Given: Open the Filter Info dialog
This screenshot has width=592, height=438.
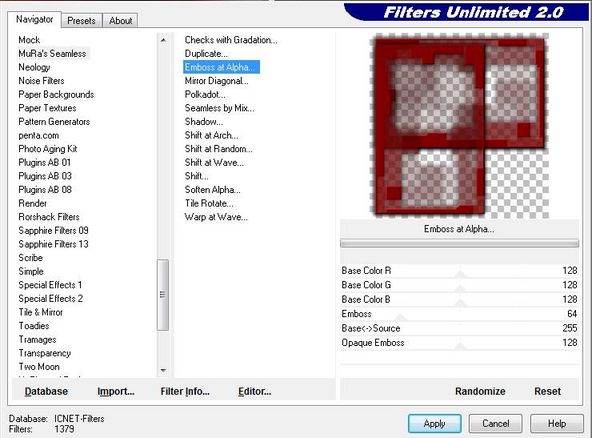Looking at the screenshot, I should click(185, 391).
